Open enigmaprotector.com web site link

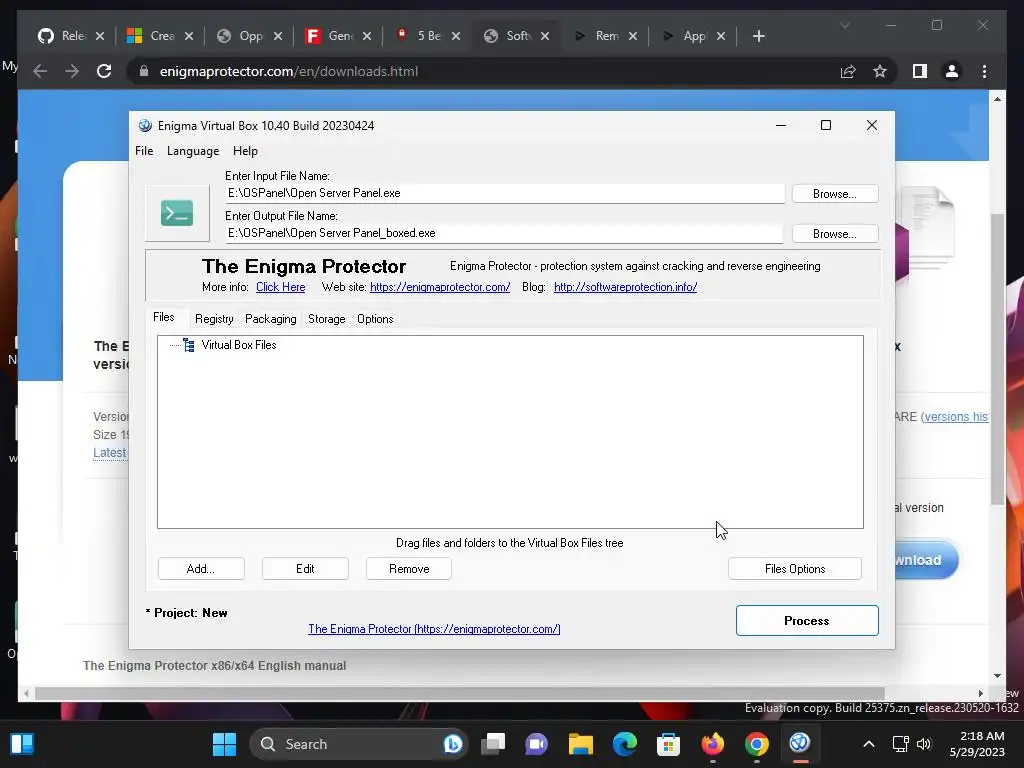point(440,287)
